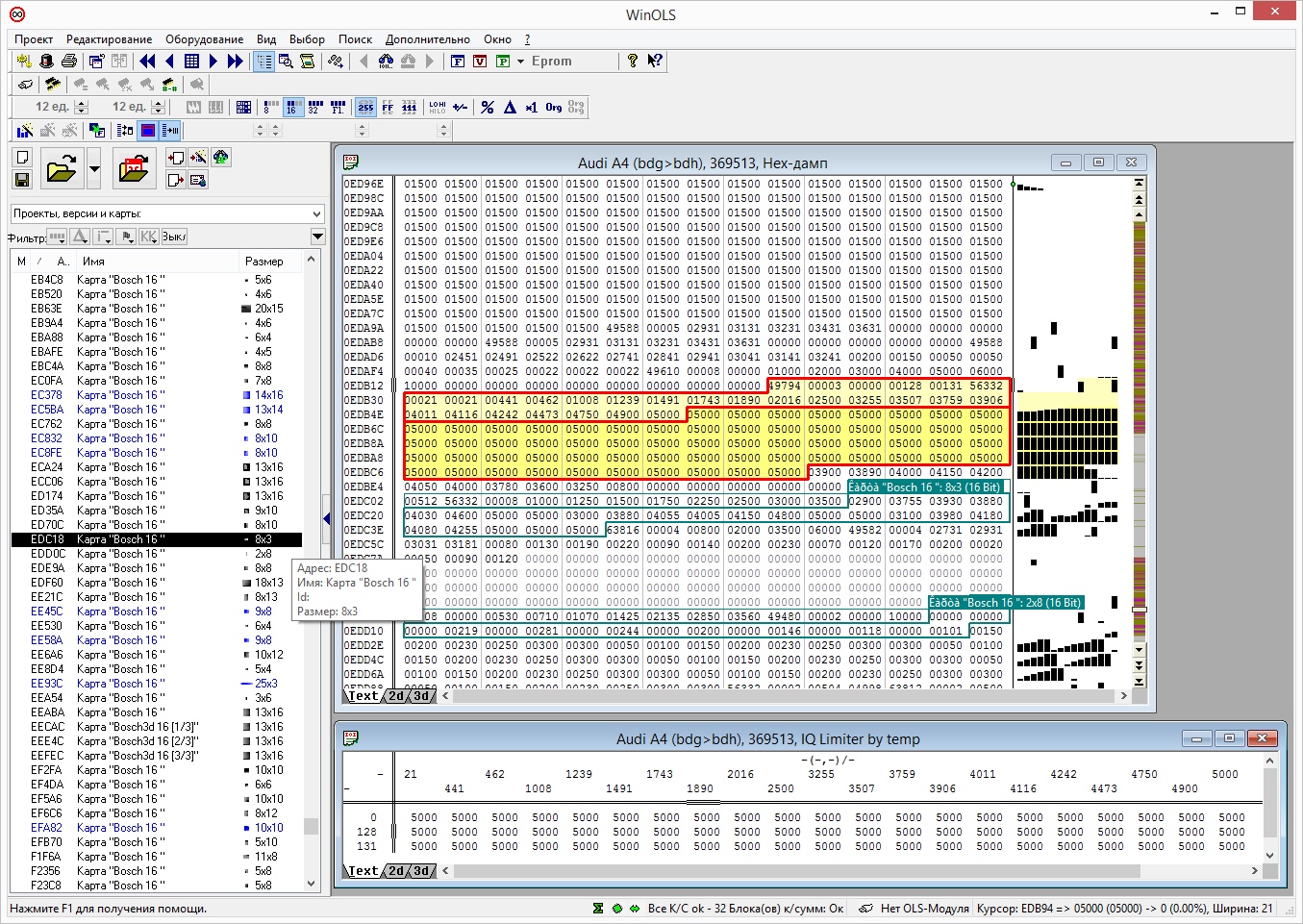The width and height of the screenshot is (1303, 924).
Task: Click the scroll document icon in toolbar
Action: coord(307,61)
